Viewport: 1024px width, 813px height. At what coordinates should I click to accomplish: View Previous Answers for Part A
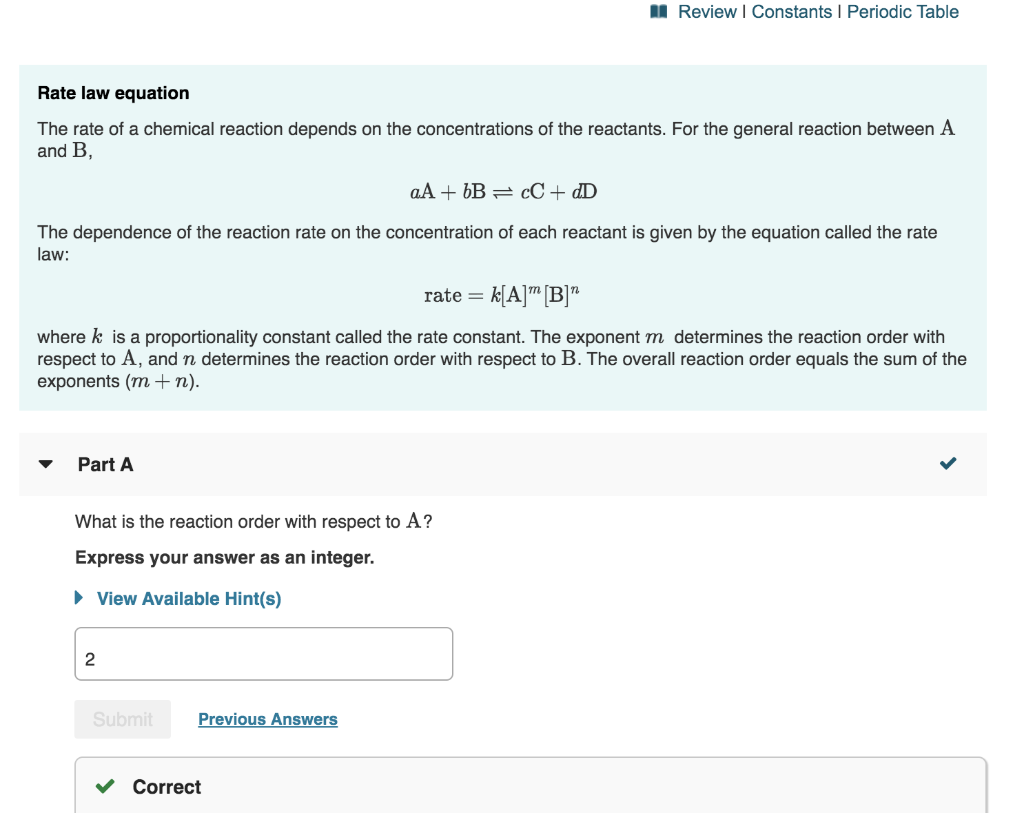coord(267,718)
